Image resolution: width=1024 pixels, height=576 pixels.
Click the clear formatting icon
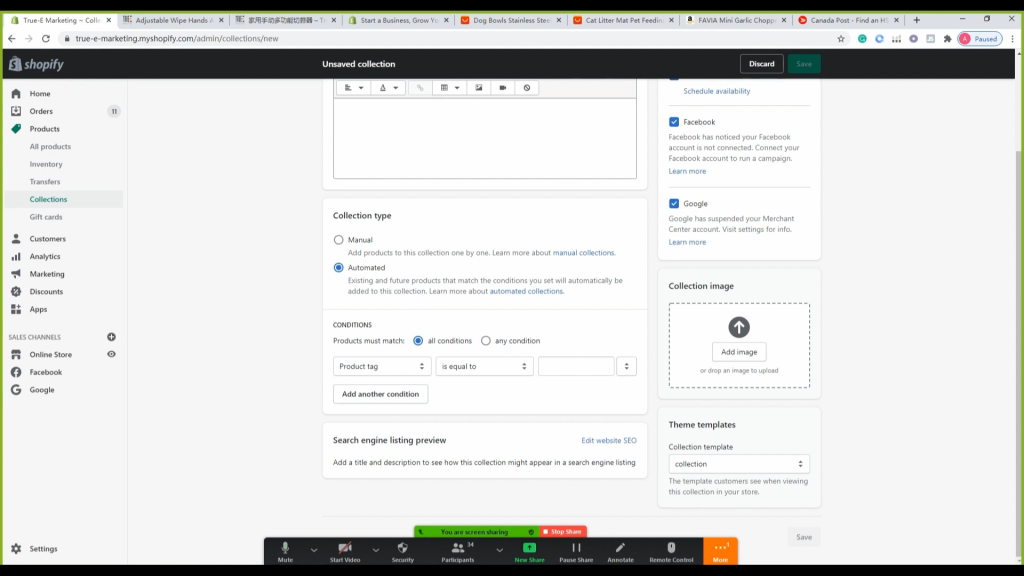527,88
